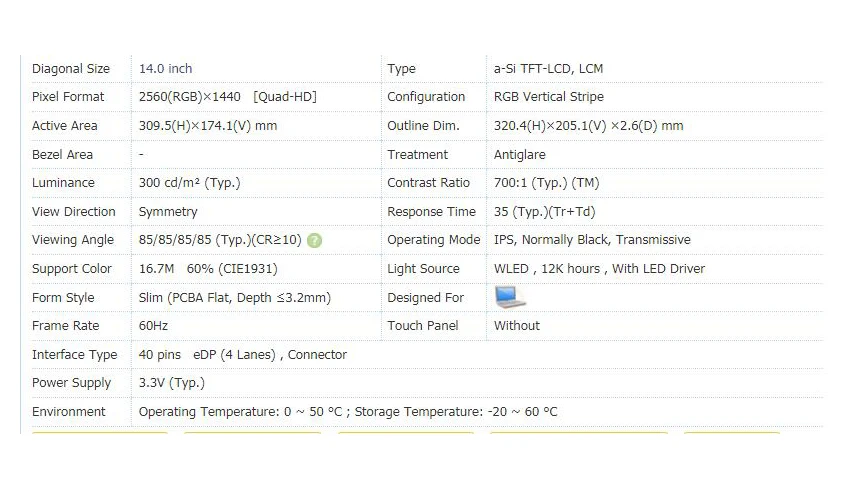Select the 'a-Si TFT-LCD, LCM' type value

tap(548, 69)
